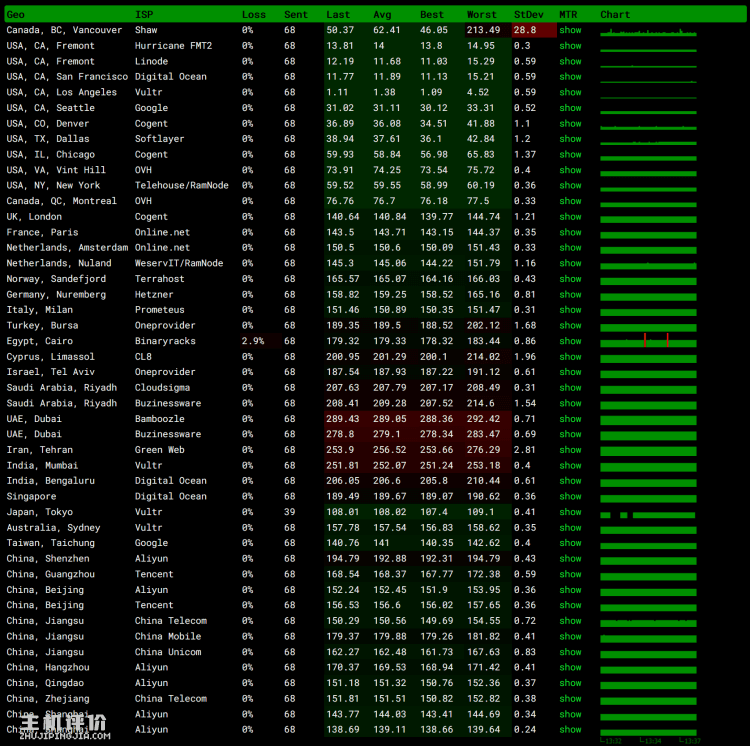This screenshot has height=746, width=750.
Task: Click 'show' for Fremont Hurricane FMT2 row
Action: 570,46
